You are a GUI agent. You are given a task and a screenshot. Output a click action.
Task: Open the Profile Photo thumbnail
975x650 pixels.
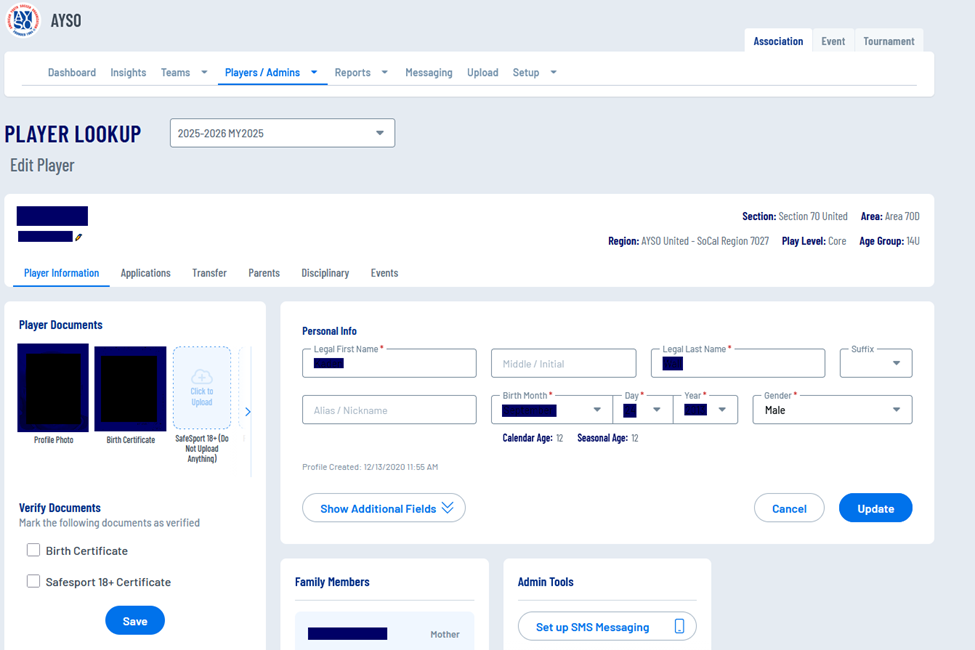(x=53, y=388)
